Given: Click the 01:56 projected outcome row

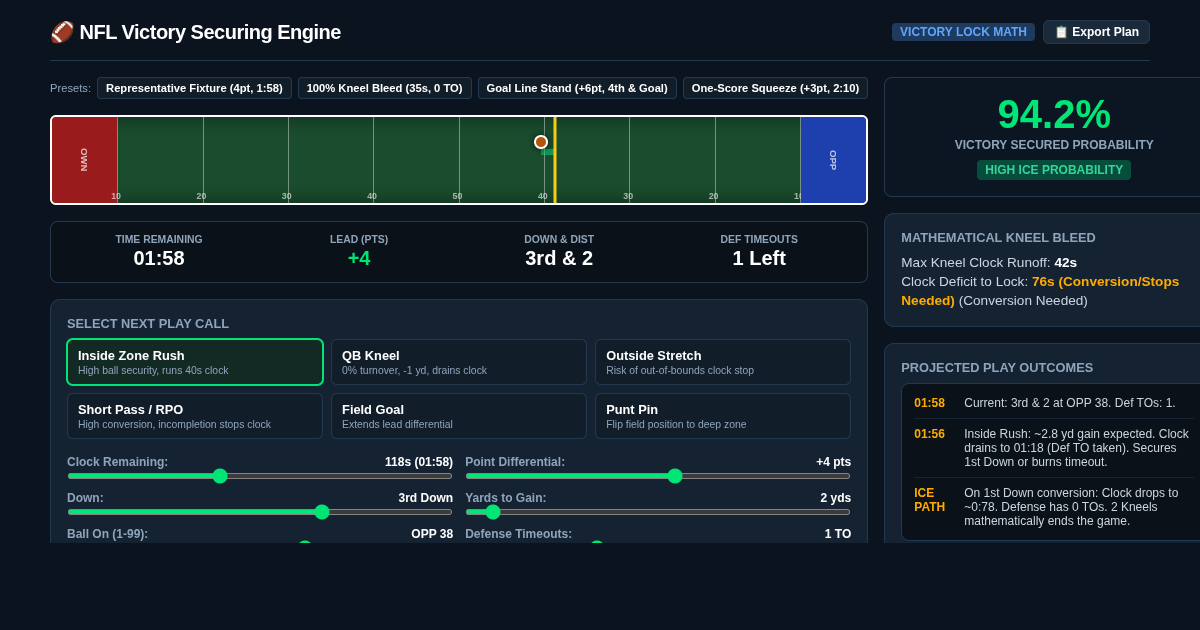Looking at the screenshot, I should pyautogui.click(x=1054, y=448).
